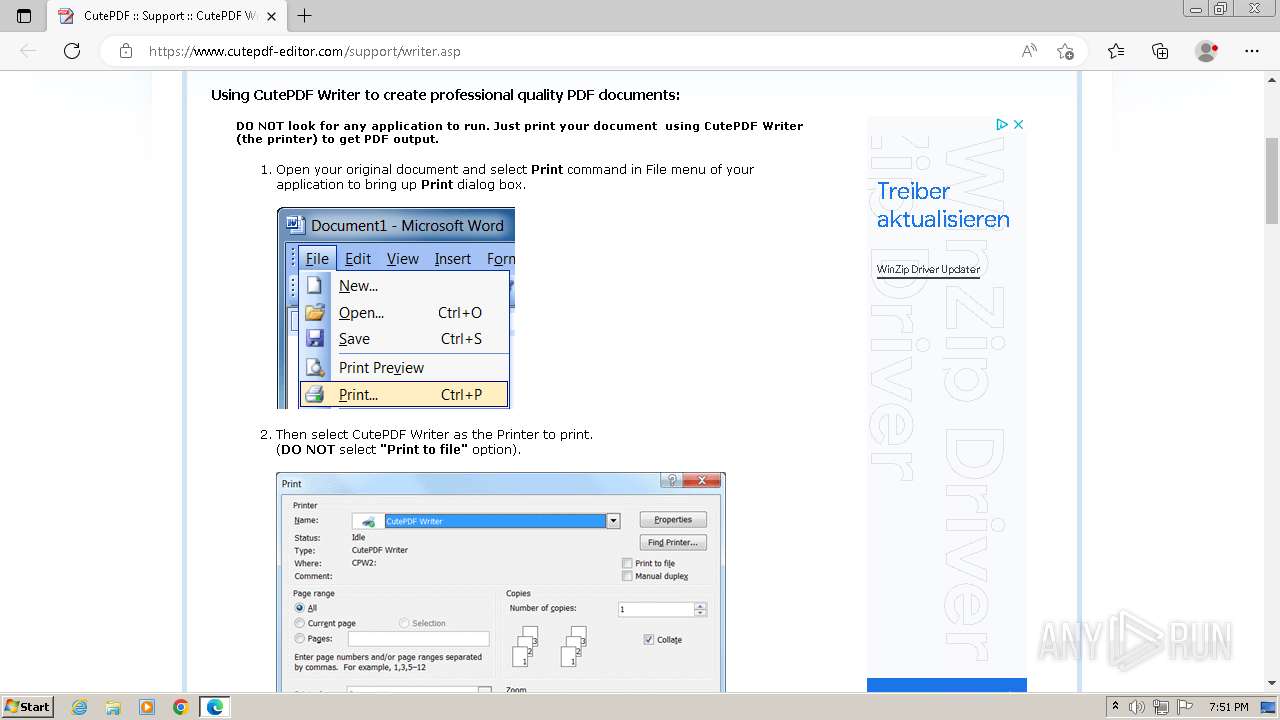Viewport: 1280px width, 720px height.
Task: Click the Print dialog illustration
Action: coord(501,582)
